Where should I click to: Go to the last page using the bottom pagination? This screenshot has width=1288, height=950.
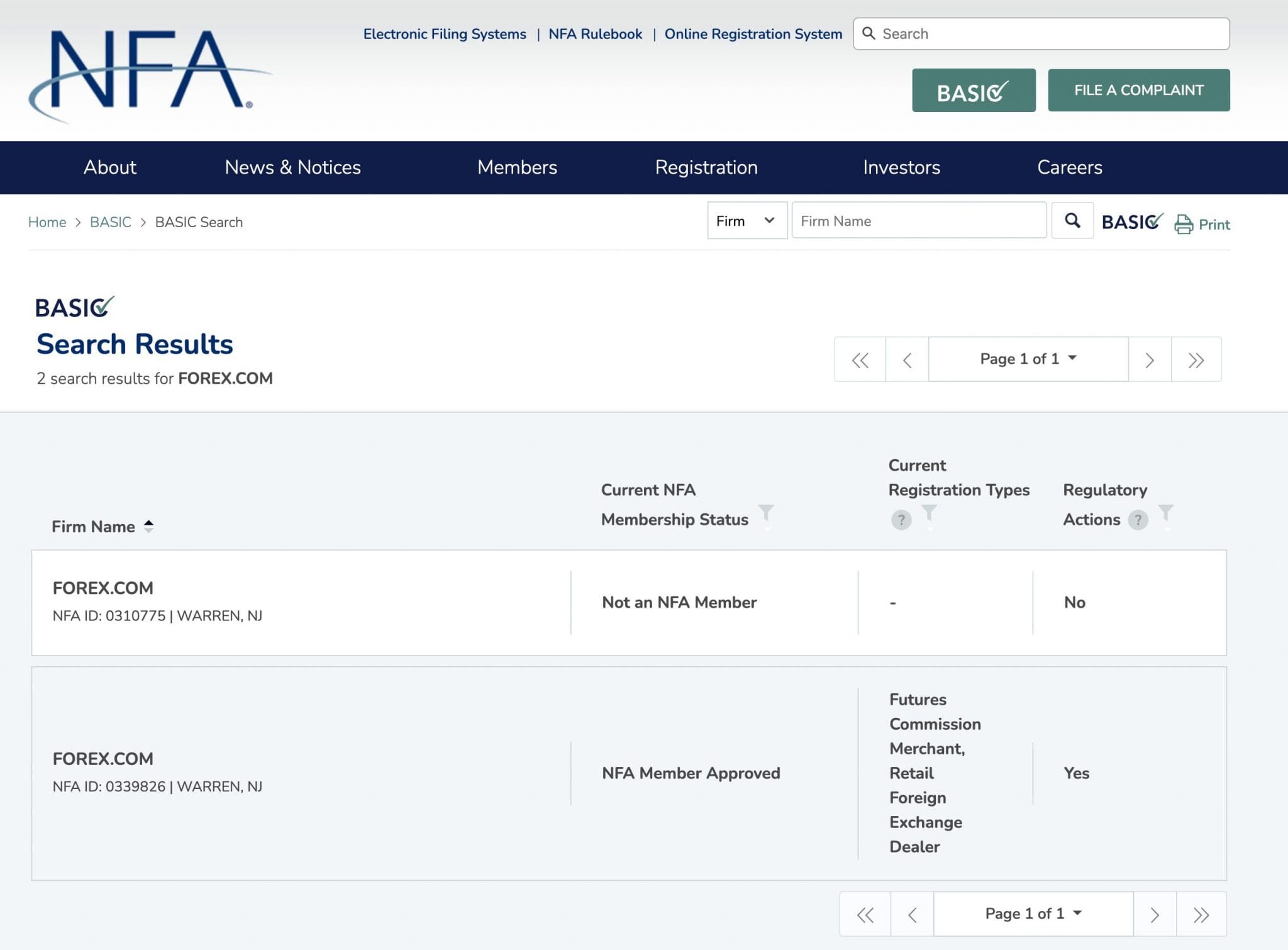(x=1201, y=914)
